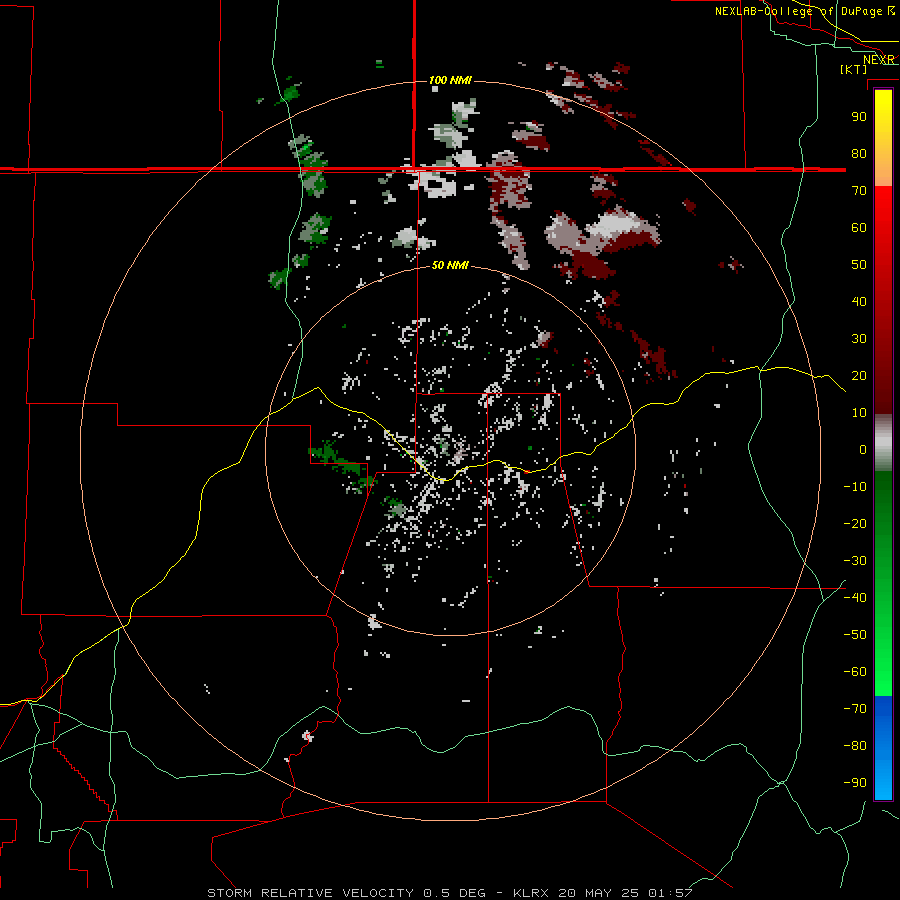Click the 70 value on velocity scale
The width and height of the screenshot is (900, 900).
859,191
